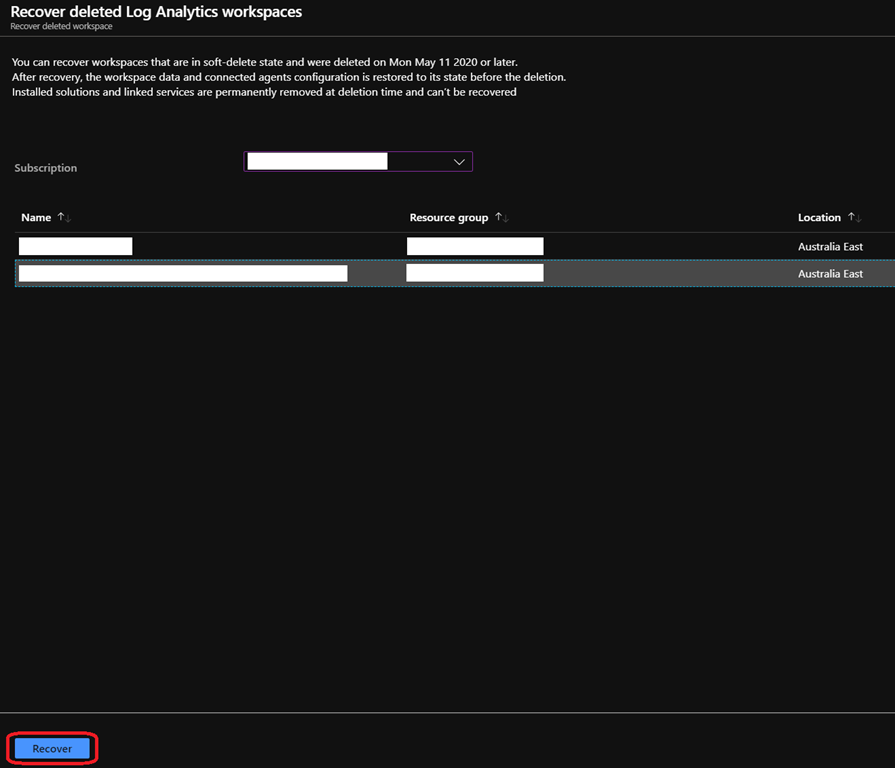Select the first workspace row name
This screenshot has height=768, width=895.
point(75,247)
